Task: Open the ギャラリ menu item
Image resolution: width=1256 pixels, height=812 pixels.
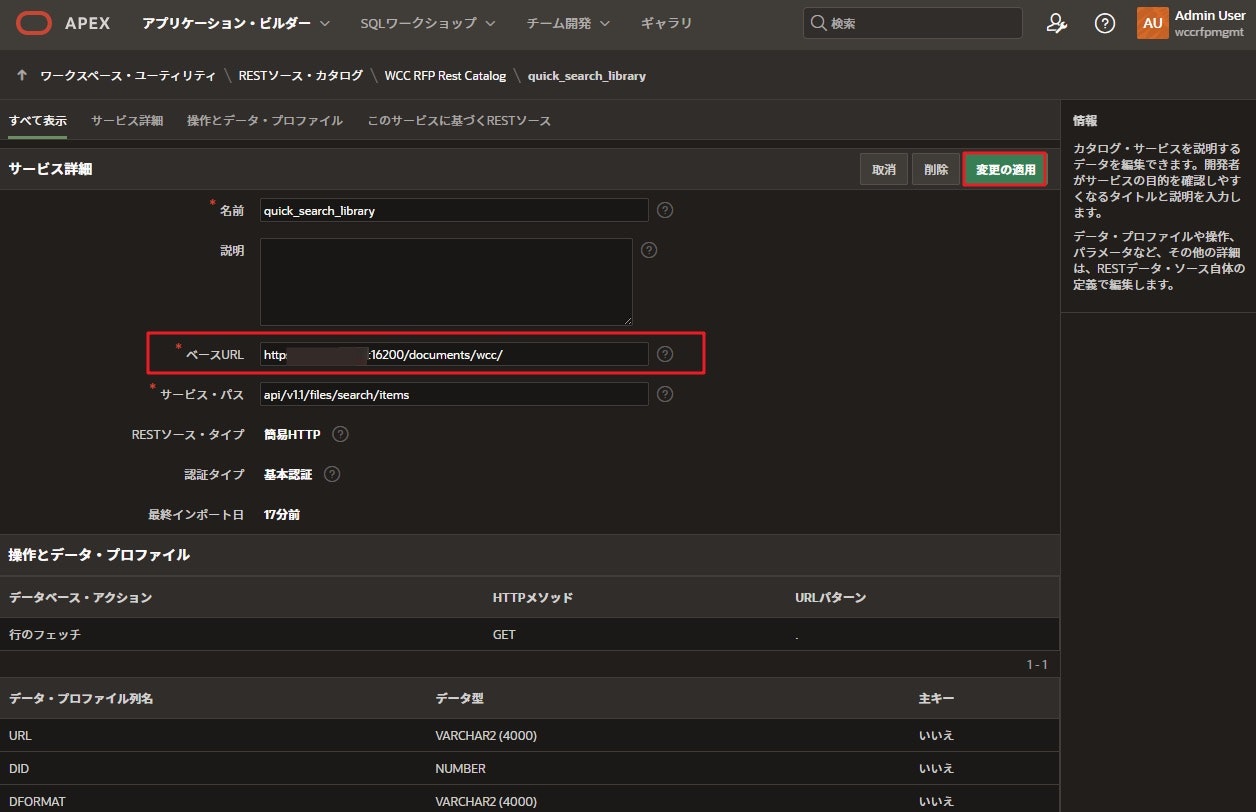Action: pyautogui.click(x=667, y=23)
